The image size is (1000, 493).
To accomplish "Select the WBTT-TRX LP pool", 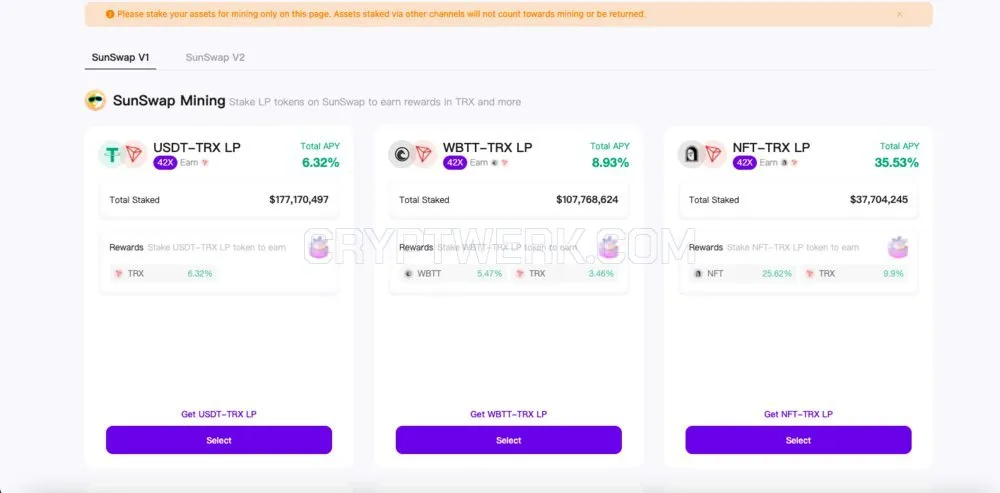I will 508,440.
